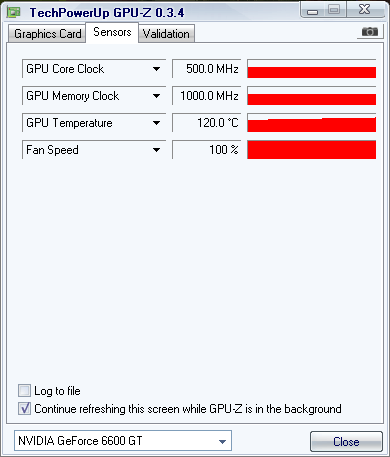390x457 pixels.
Task: Minimize the GPU-Z window
Action: (x=312, y=10)
